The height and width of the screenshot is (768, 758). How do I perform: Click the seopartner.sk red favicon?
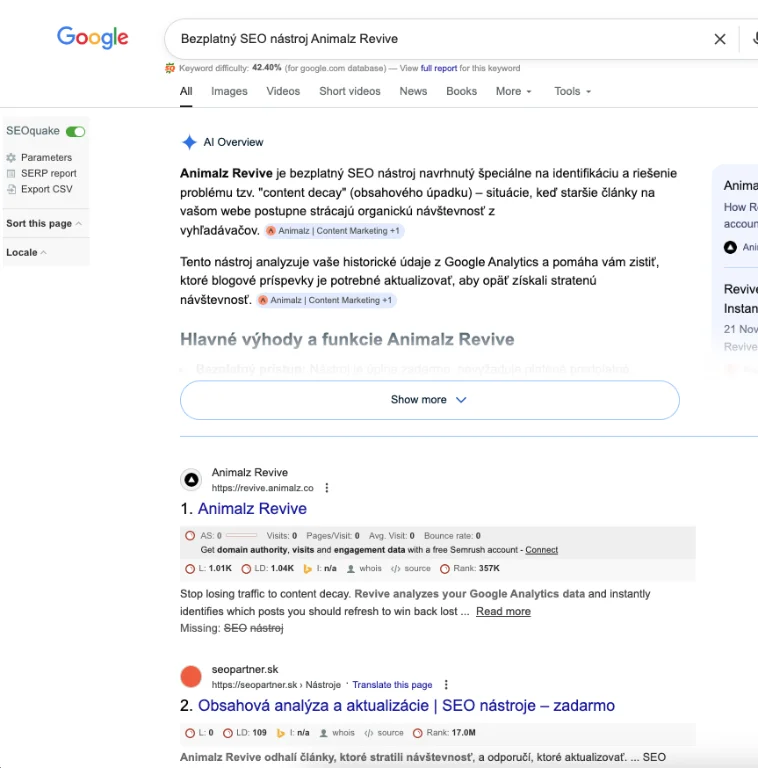[192, 676]
